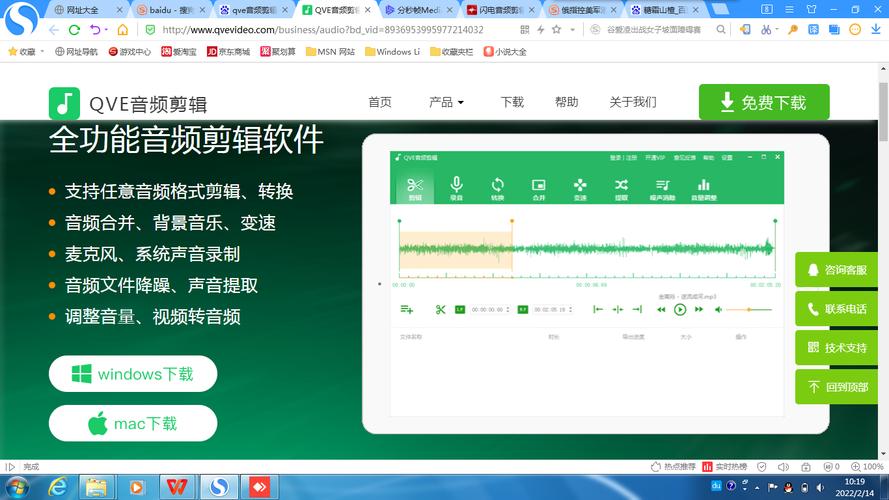Click the 联系电话 side button
889x500 pixels.
click(x=836, y=308)
